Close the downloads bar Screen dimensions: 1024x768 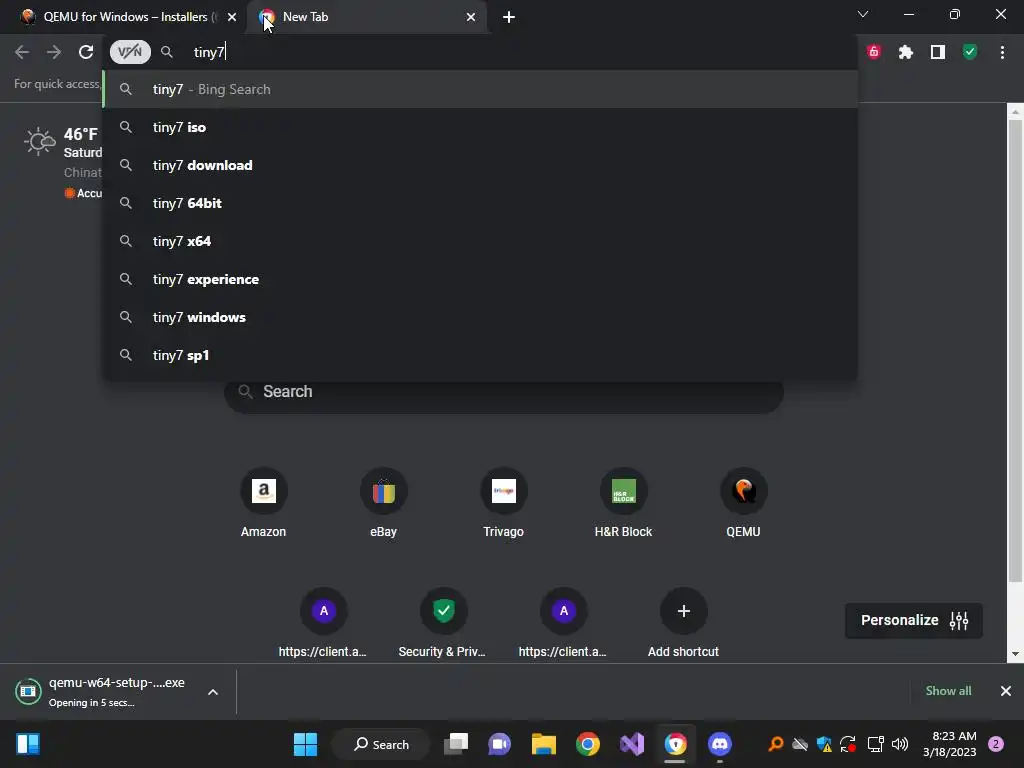1006,691
